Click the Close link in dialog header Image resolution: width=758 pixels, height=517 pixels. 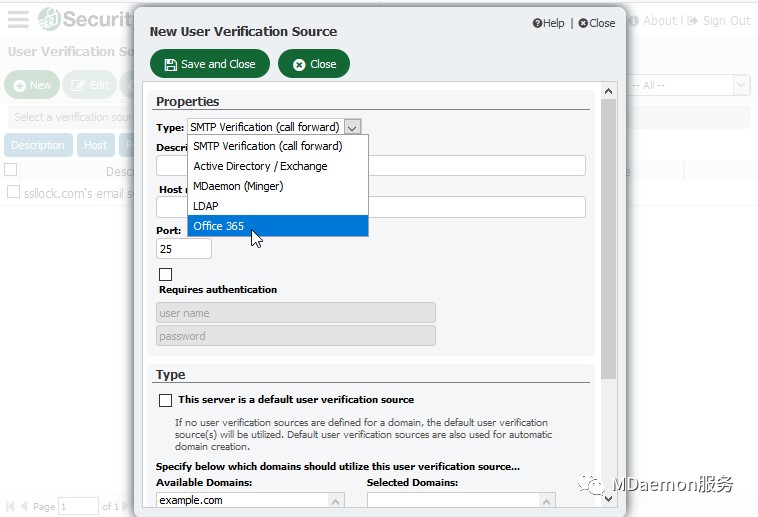[597, 23]
